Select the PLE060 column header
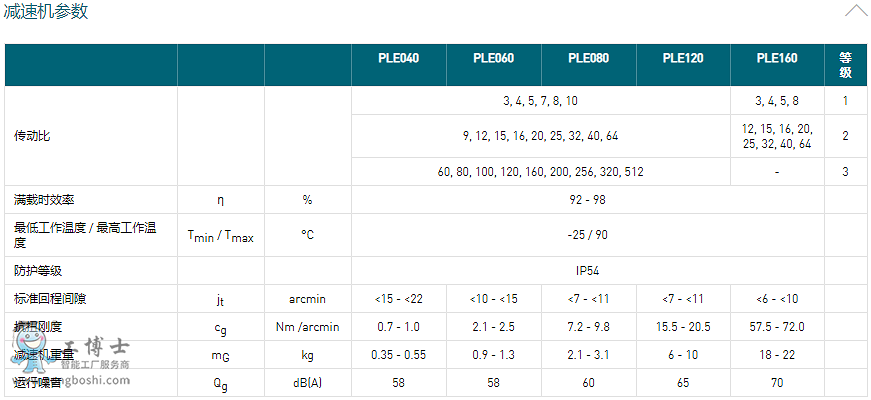Image resolution: width=871 pixels, height=400 pixels. (493, 59)
